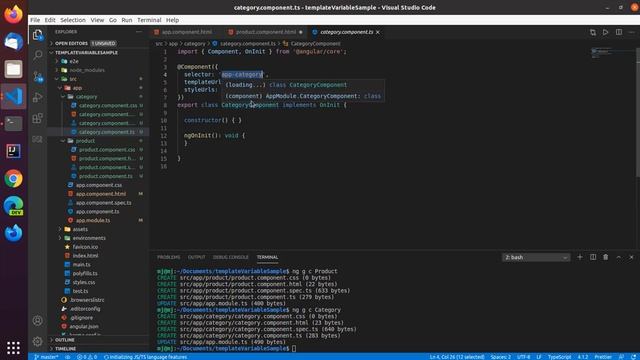
Task: Open Files manager from the dock
Action: pyautogui.click(x=13, y=69)
